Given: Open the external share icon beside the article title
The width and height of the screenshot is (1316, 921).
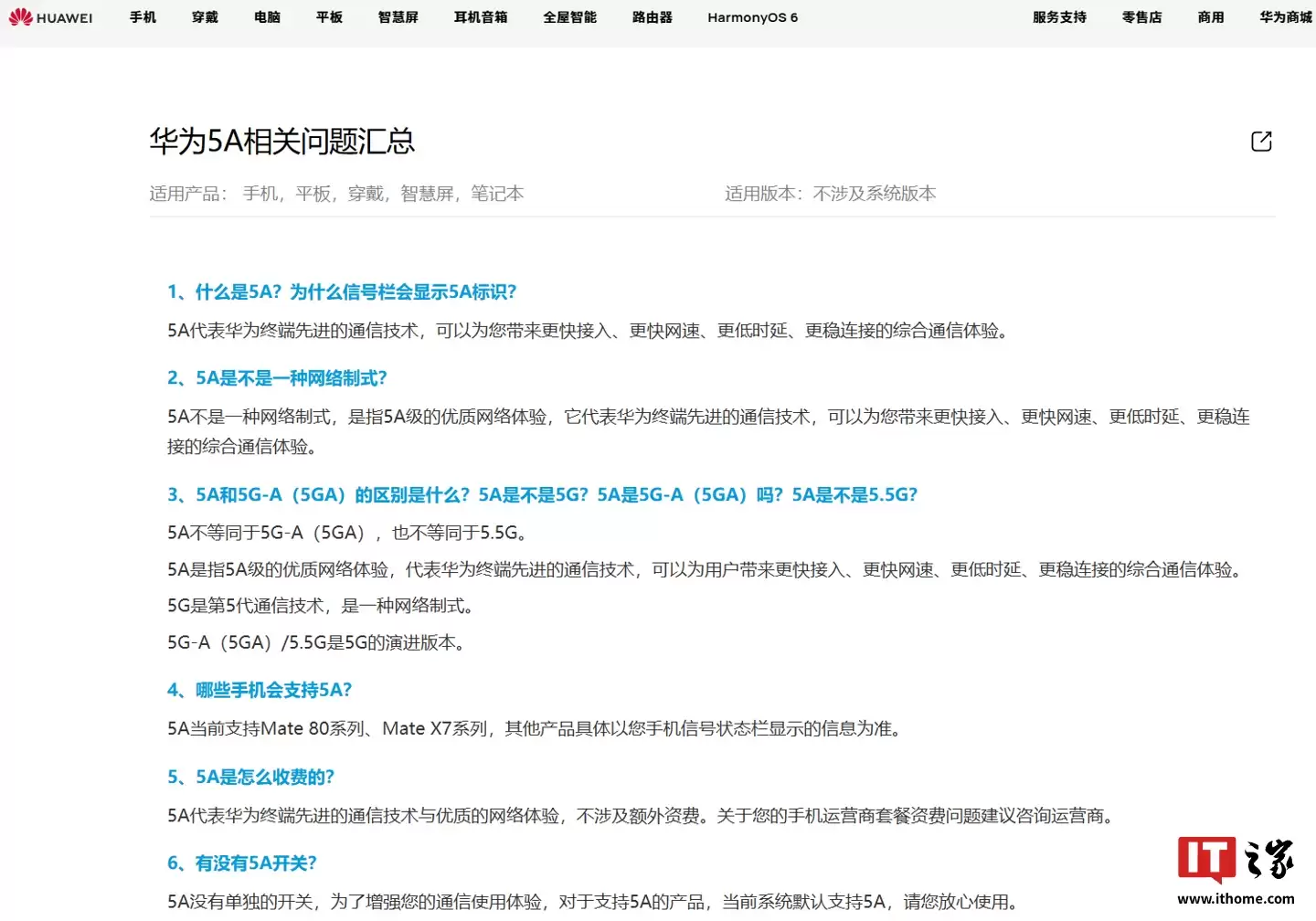Looking at the screenshot, I should pyautogui.click(x=1261, y=141).
